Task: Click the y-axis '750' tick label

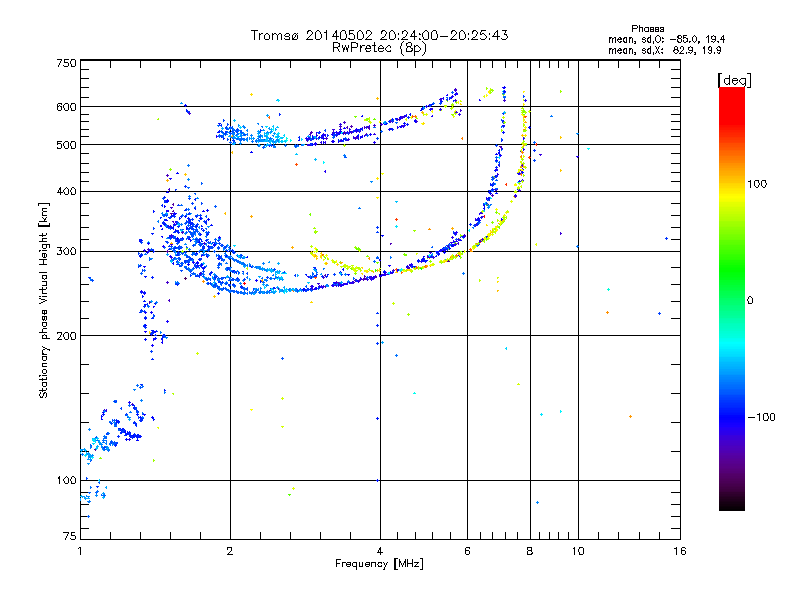Action: [66, 63]
